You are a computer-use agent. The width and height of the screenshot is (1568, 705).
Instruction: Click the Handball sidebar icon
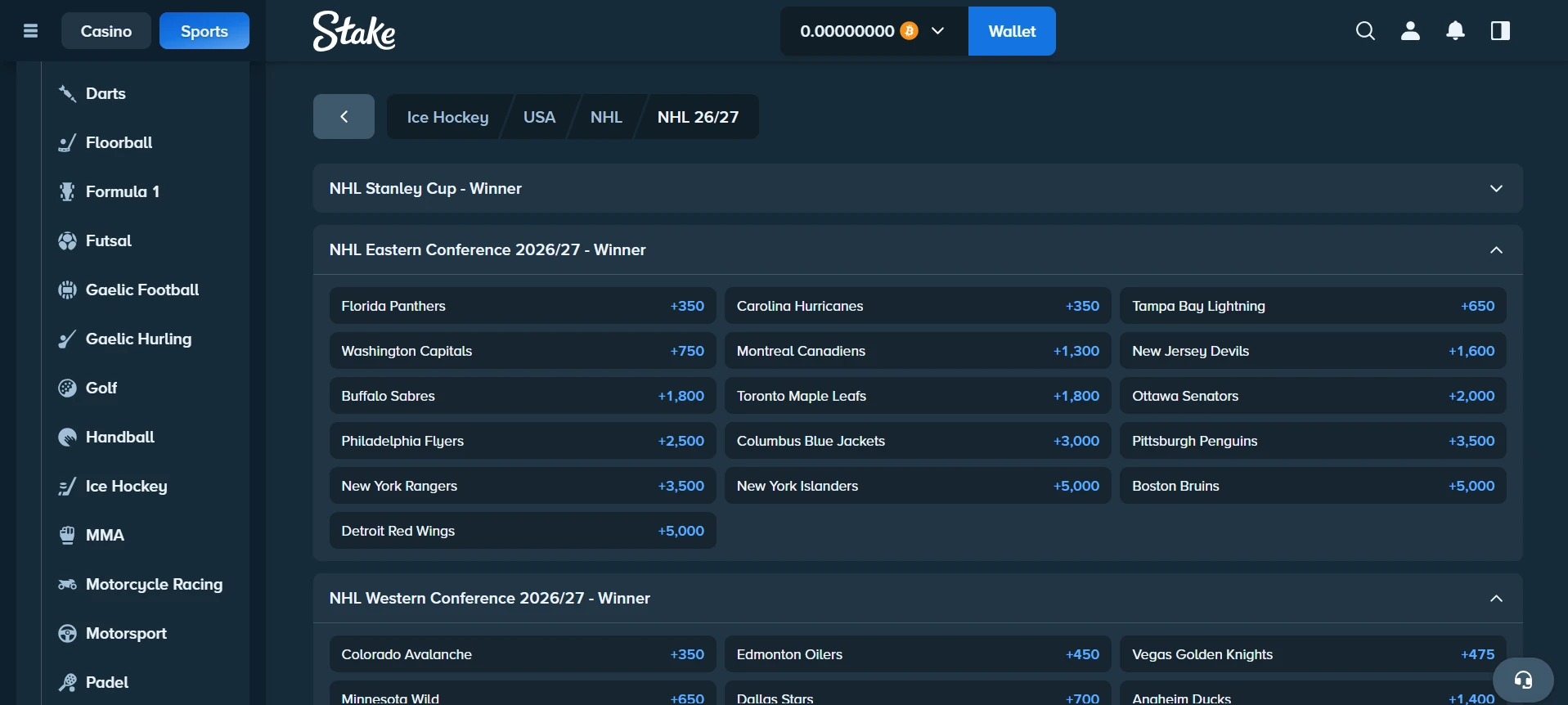[x=67, y=437]
